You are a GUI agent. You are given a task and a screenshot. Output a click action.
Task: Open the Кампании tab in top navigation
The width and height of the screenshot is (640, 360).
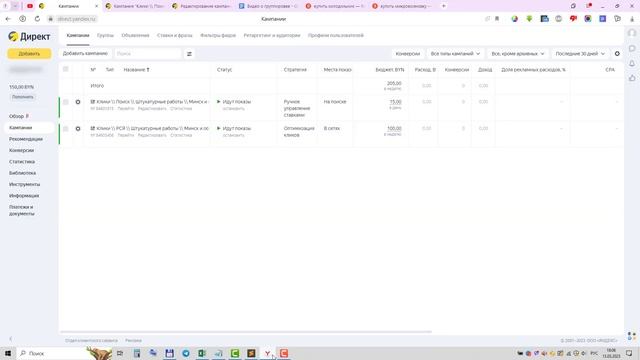tap(78, 36)
